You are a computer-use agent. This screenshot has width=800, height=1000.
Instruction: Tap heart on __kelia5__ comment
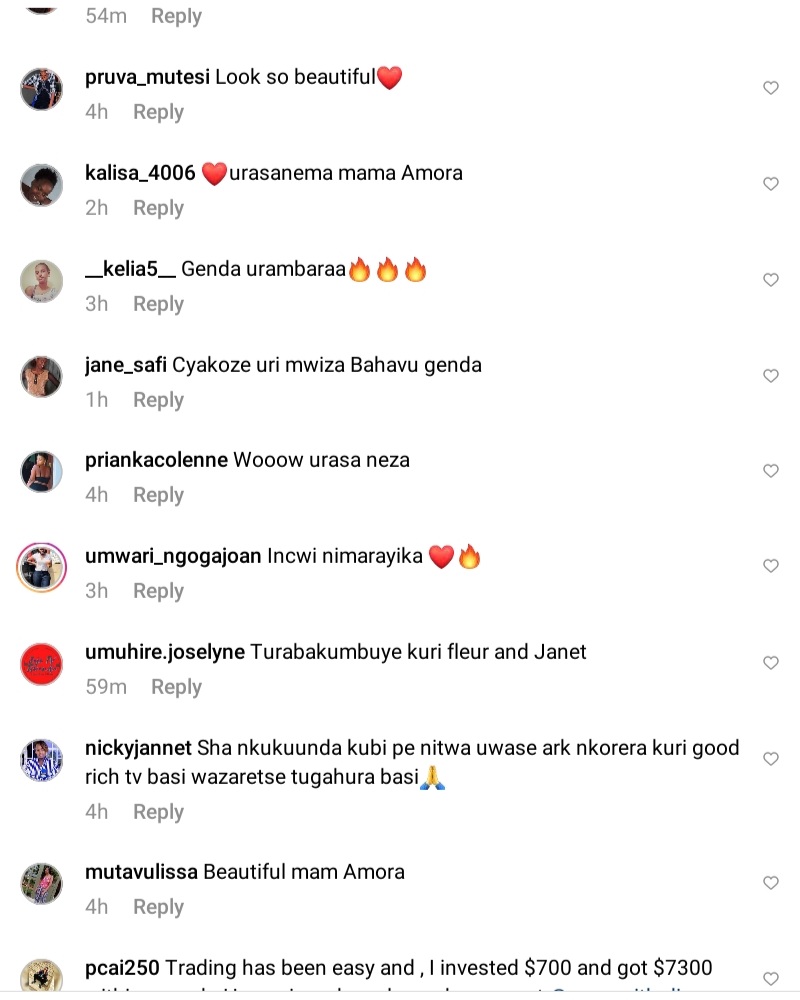click(771, 279)
